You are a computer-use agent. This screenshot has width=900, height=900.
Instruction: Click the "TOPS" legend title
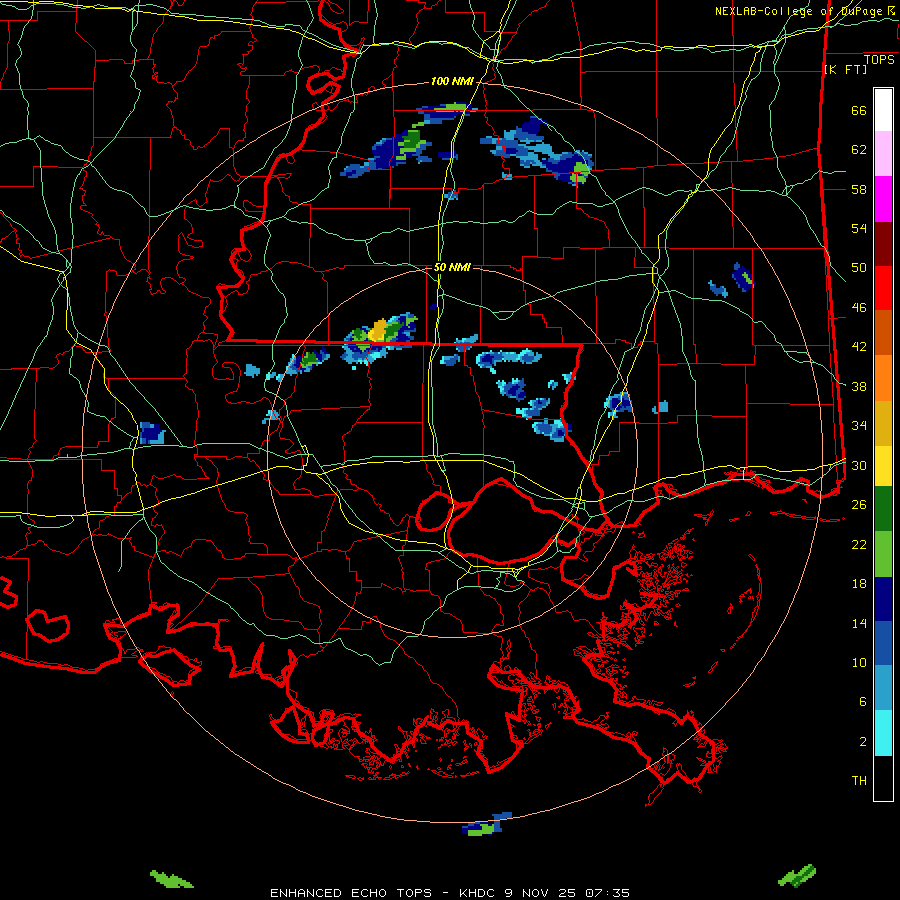[x=879, y=60]
